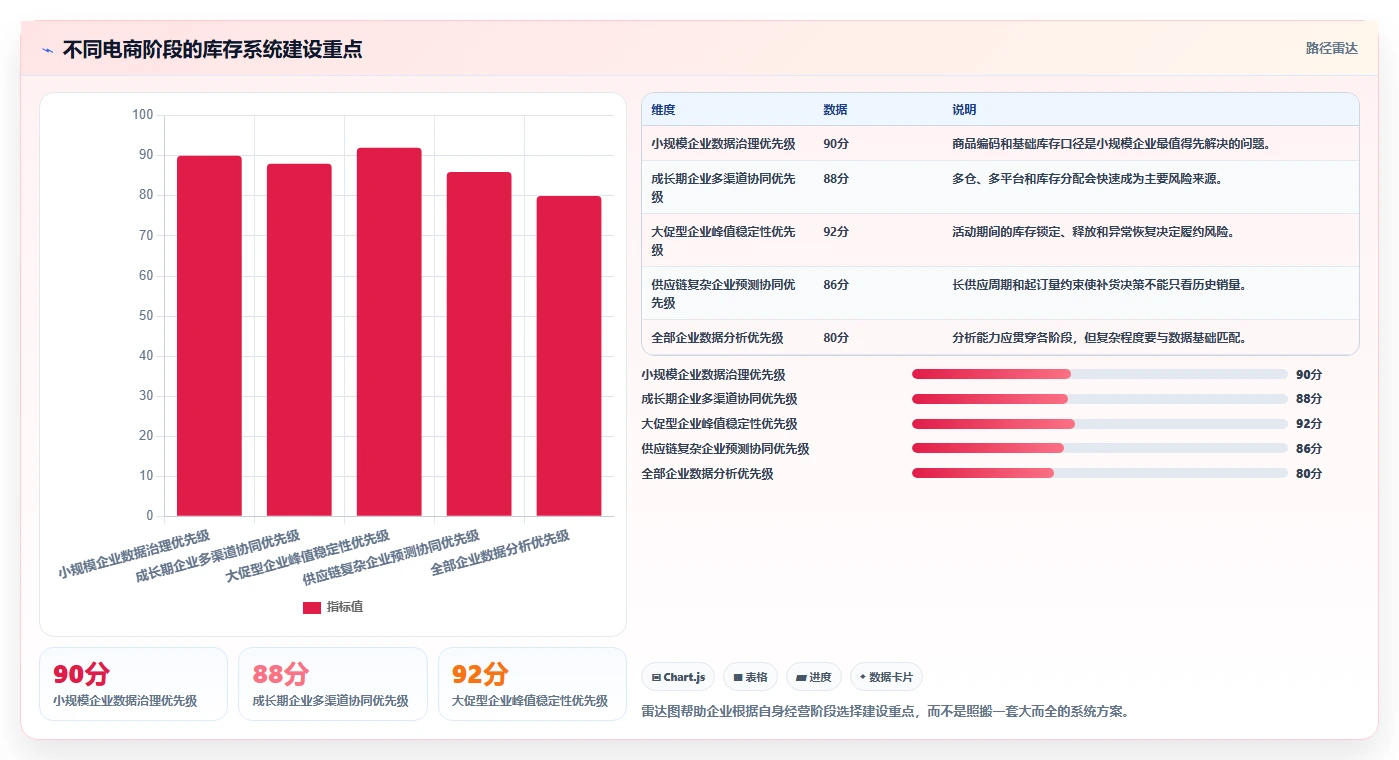Viewport: 1399px width, 760px height.
Task: Click the 指标值 legend label
Action: click(345, 607)
